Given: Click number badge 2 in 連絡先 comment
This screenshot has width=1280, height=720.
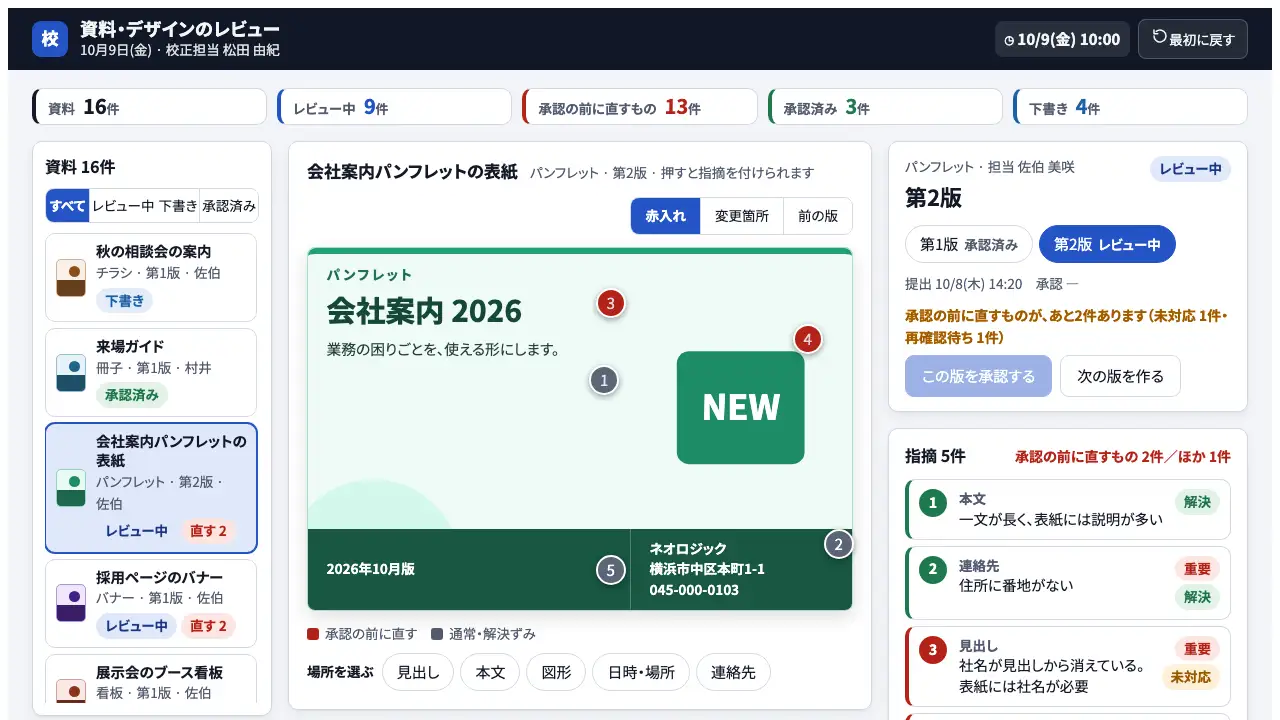Looking at the screenshot, I should tap(933, 570).
